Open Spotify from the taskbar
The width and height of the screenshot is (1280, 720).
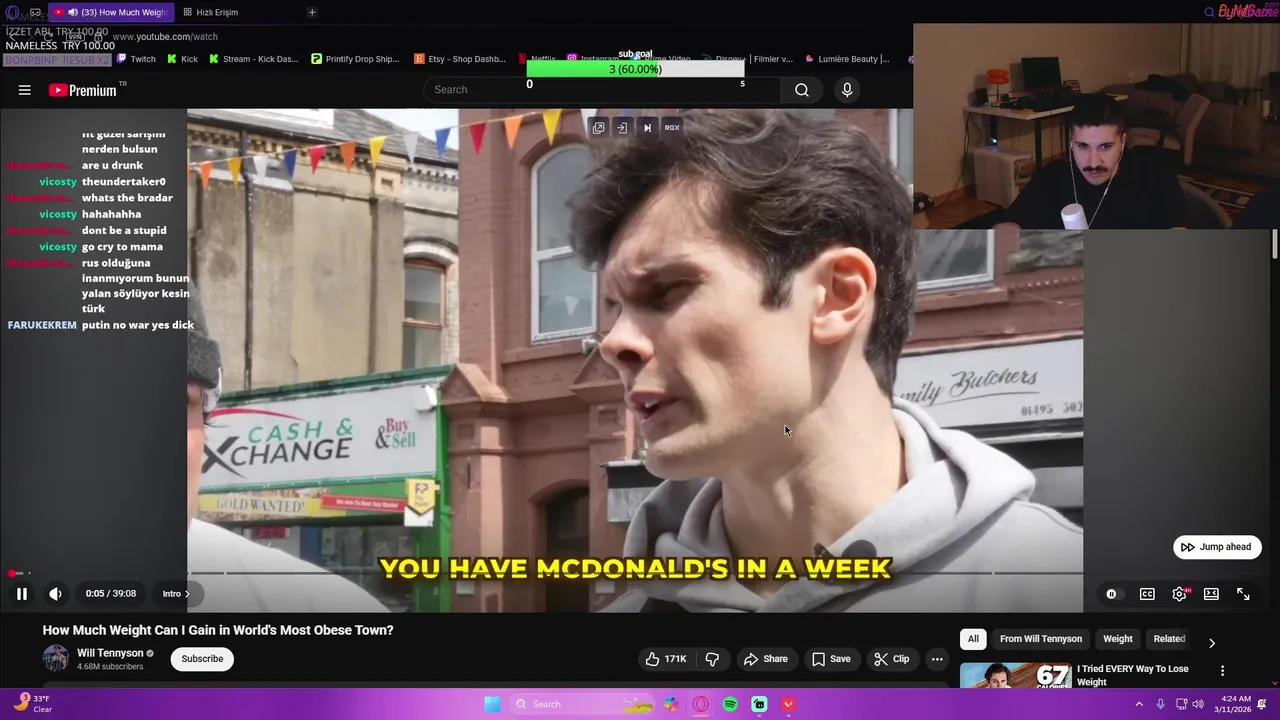(730, 704)
